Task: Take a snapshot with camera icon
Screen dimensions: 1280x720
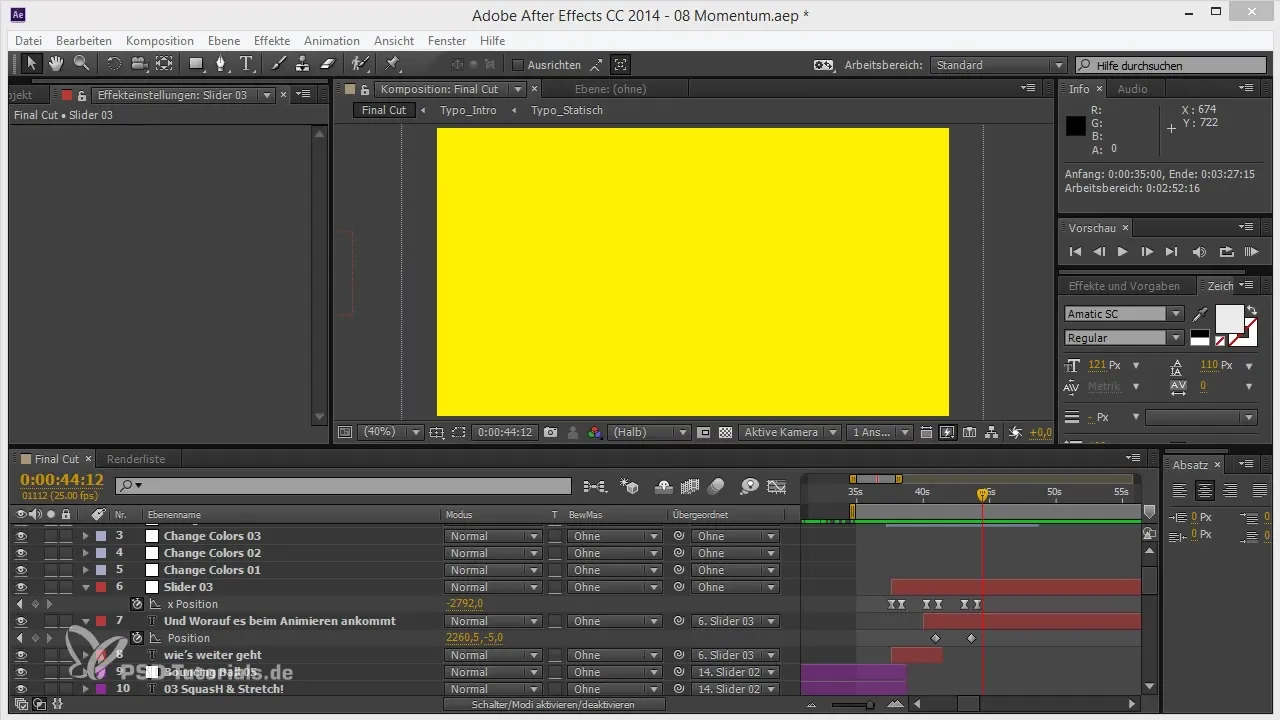Action: coord(551,433)
